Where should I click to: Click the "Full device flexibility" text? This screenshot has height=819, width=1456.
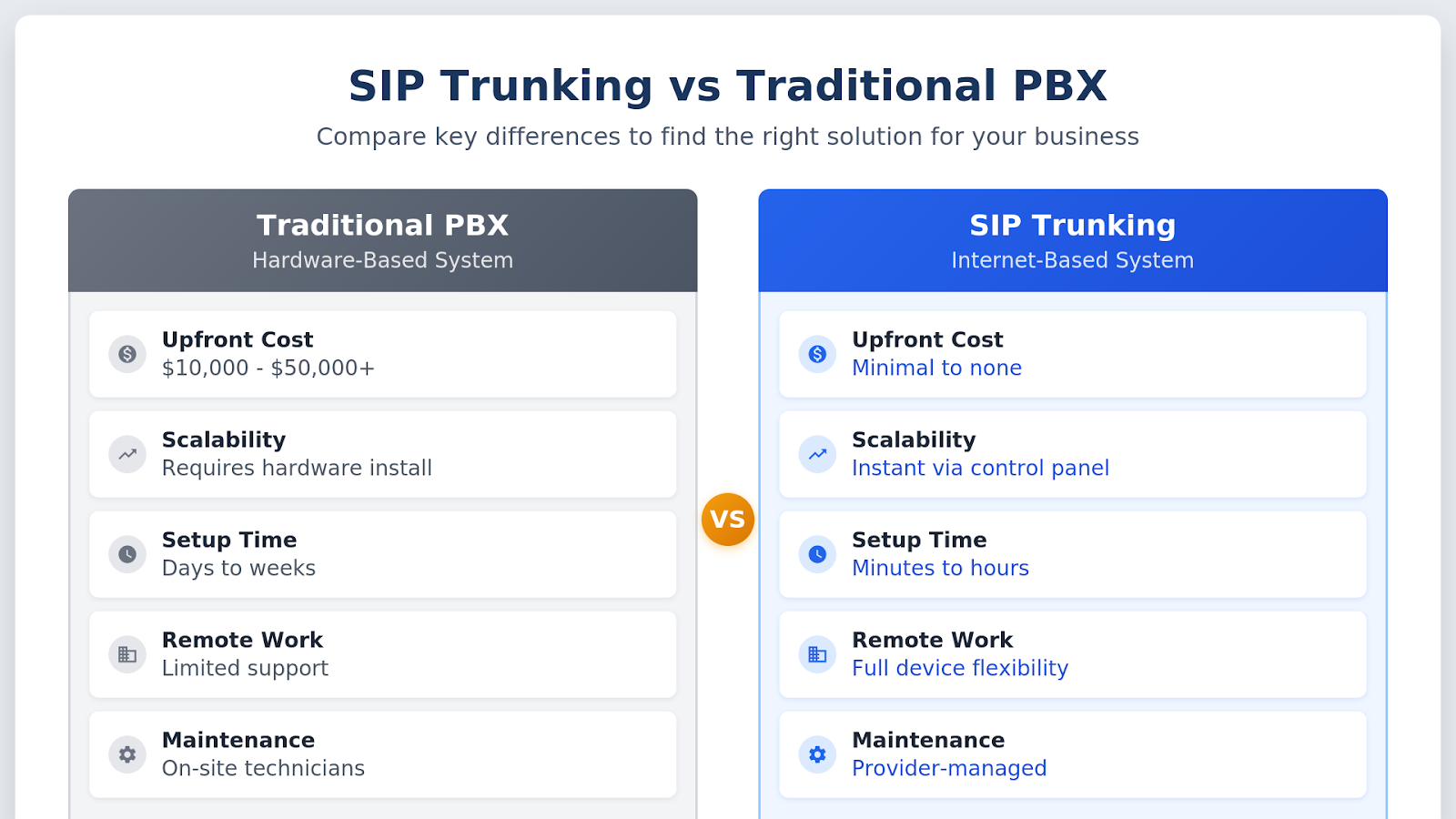click(x=960, y=669)
